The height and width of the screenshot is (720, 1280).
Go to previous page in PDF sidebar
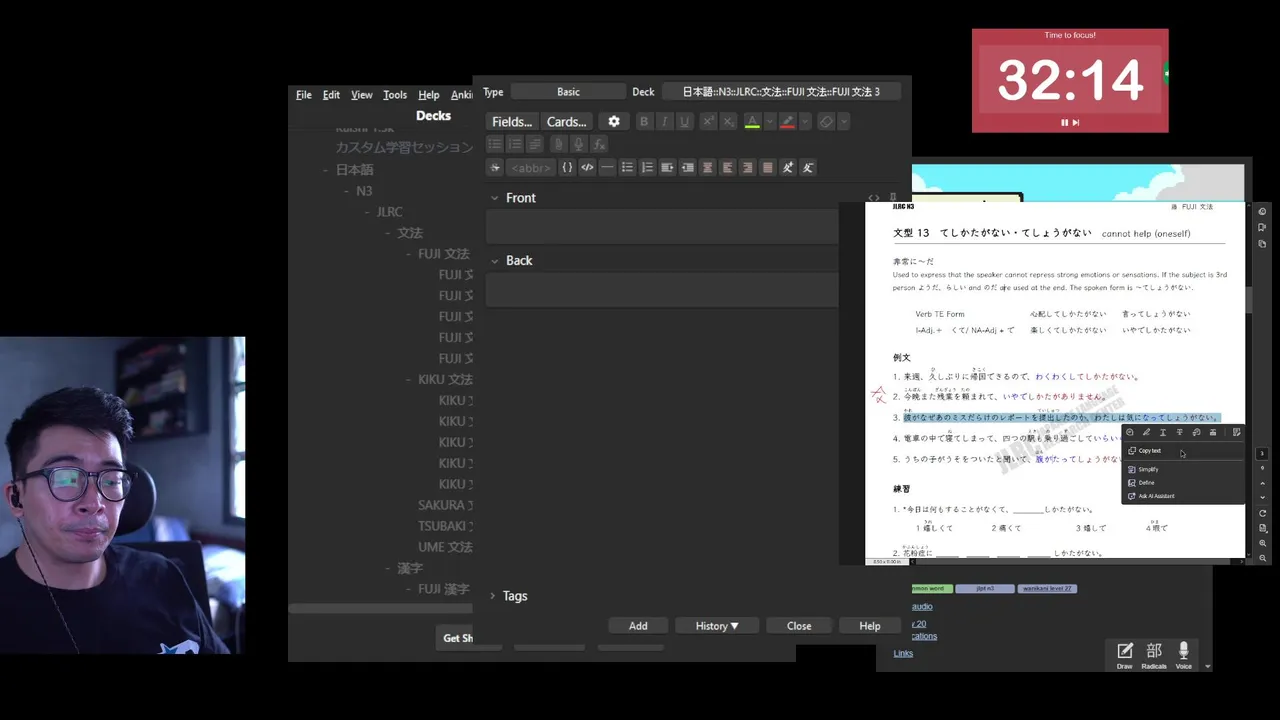coord(1263,483)
